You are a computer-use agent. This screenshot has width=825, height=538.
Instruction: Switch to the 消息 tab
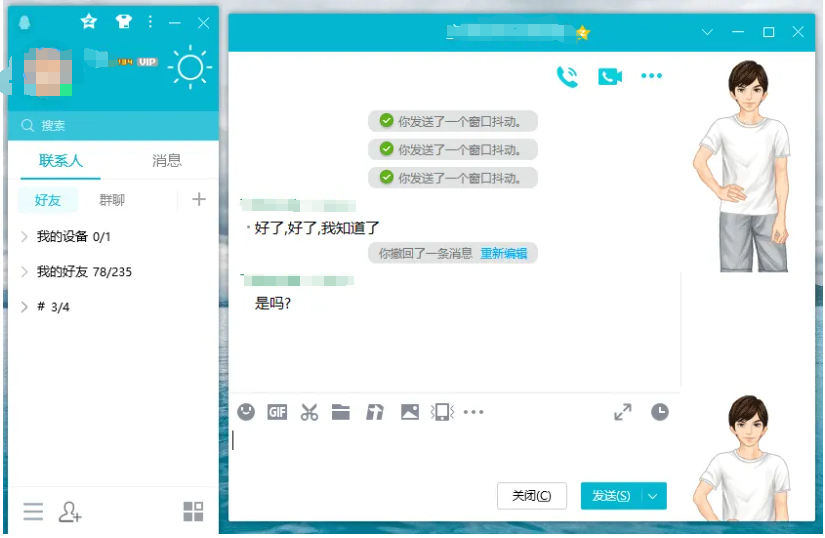[167, 160]
